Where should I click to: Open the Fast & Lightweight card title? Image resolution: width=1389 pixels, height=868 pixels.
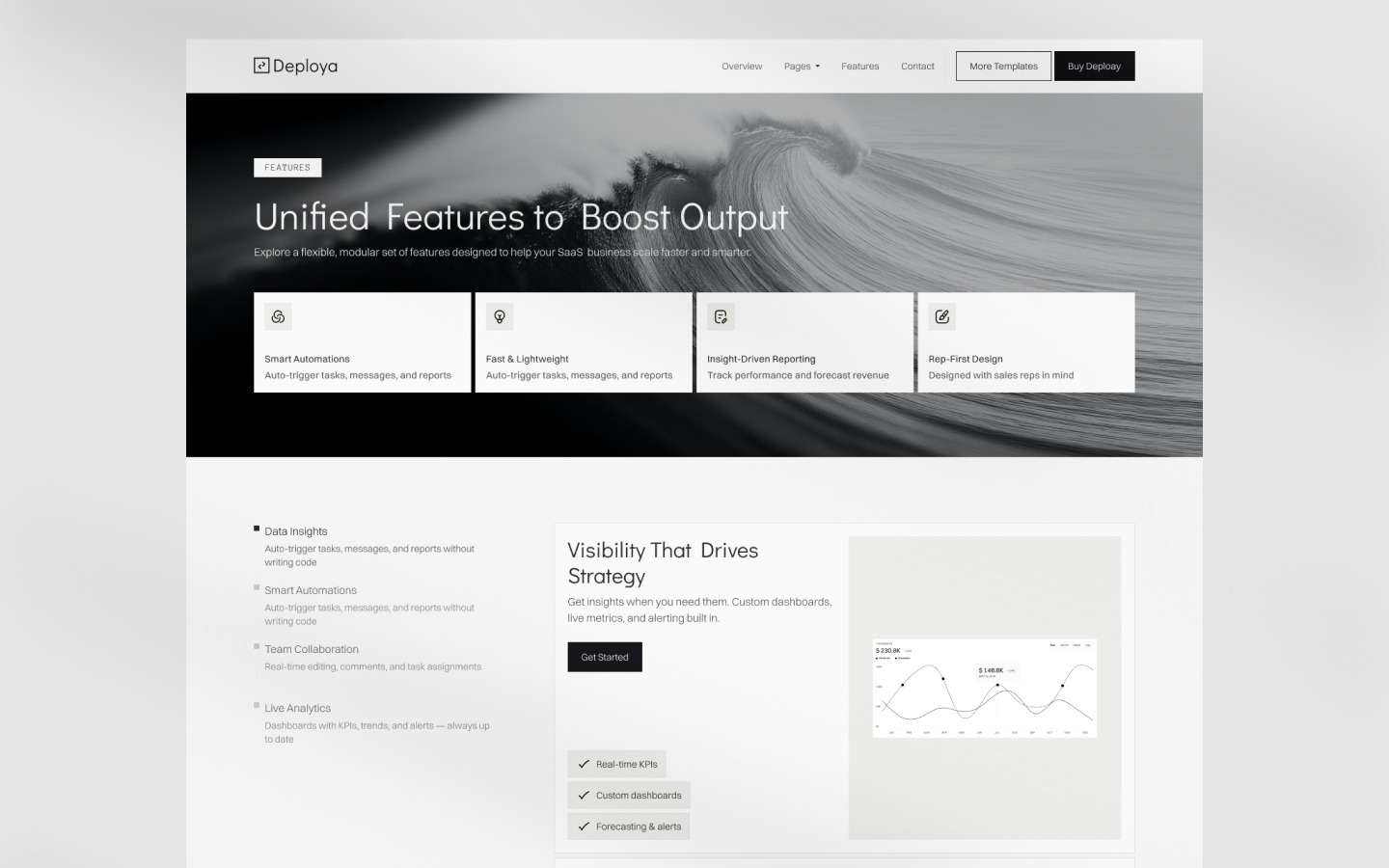pos(527,359)
